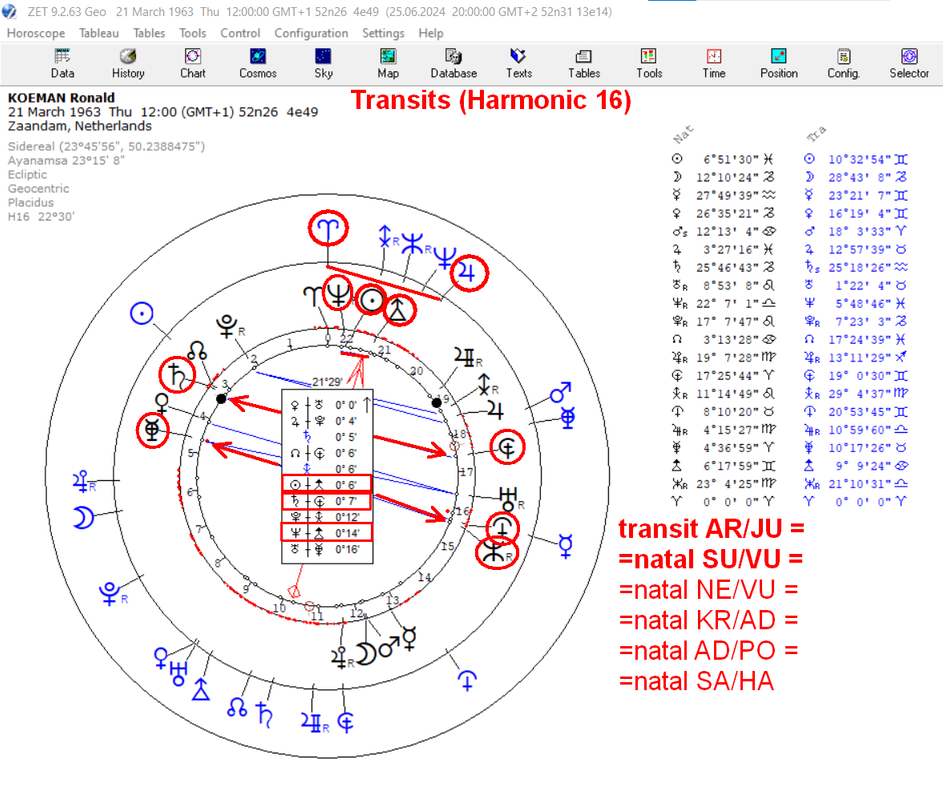Click the blue transit North Node glyph at the chart bottom
This screenshot has width=943, height=800.
(x=237, y=707)
